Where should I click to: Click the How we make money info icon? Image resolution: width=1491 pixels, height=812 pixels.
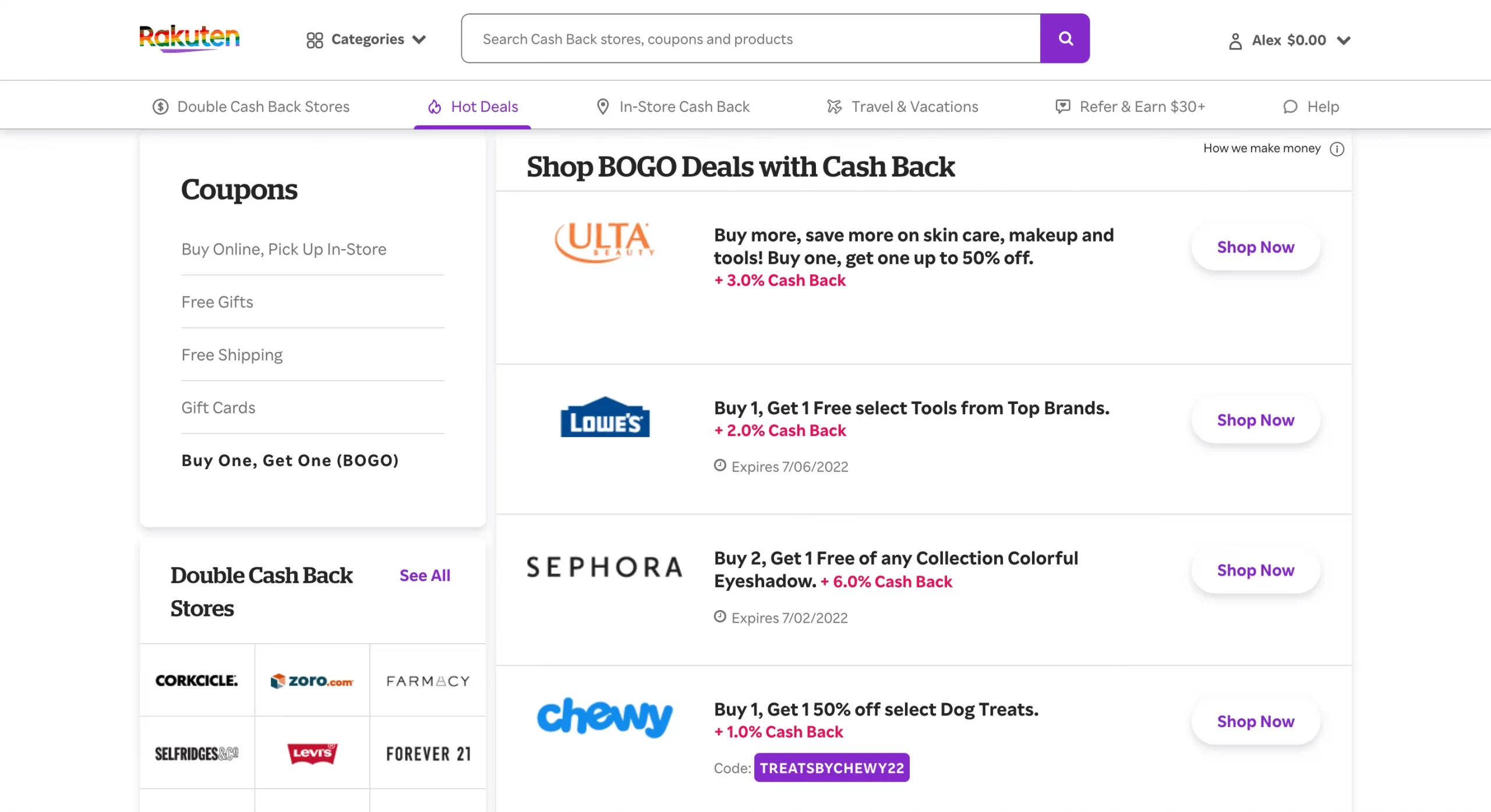click(x=1337, y=148)
